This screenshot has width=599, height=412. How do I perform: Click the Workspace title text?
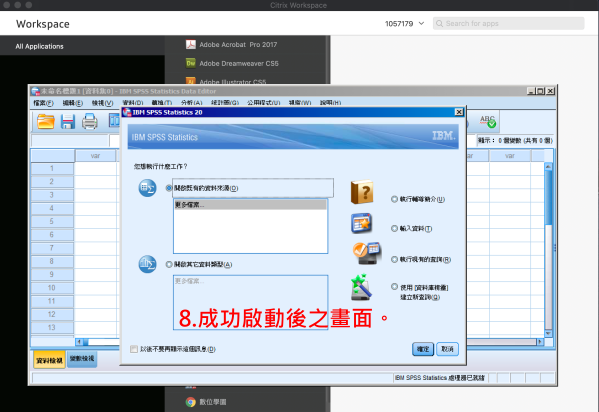click(43, 24)
